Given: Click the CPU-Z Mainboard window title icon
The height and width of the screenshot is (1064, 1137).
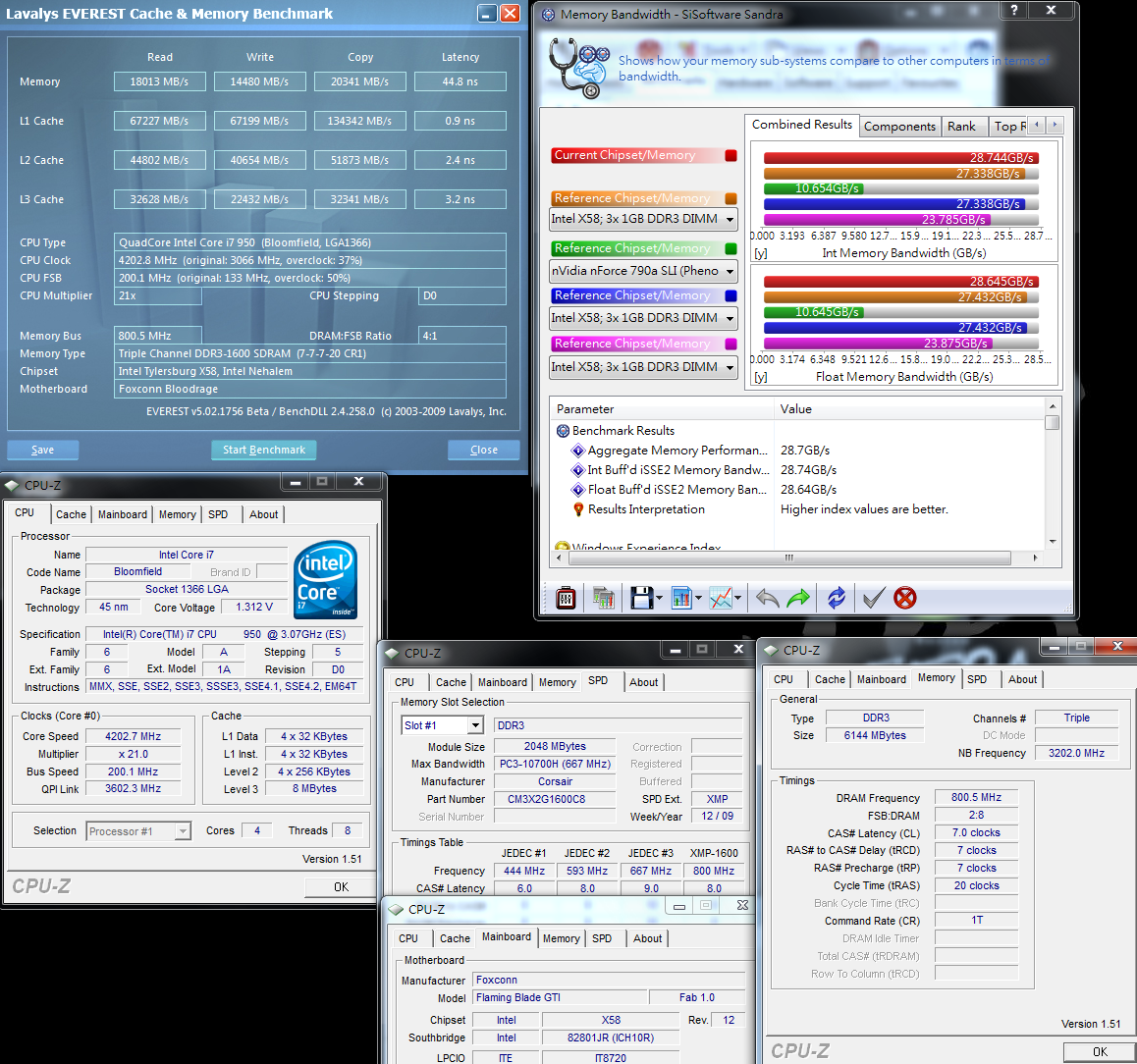Looking at the screenshot, I should point(396,909).
